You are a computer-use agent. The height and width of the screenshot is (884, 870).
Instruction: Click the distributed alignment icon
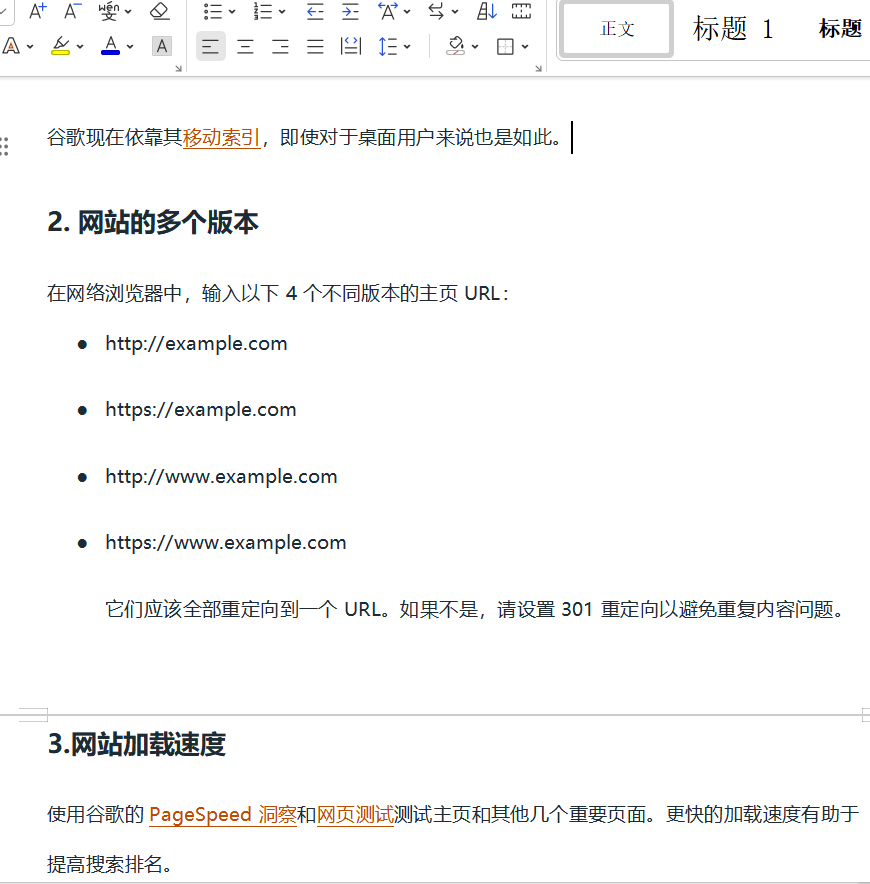click(351, 46)
